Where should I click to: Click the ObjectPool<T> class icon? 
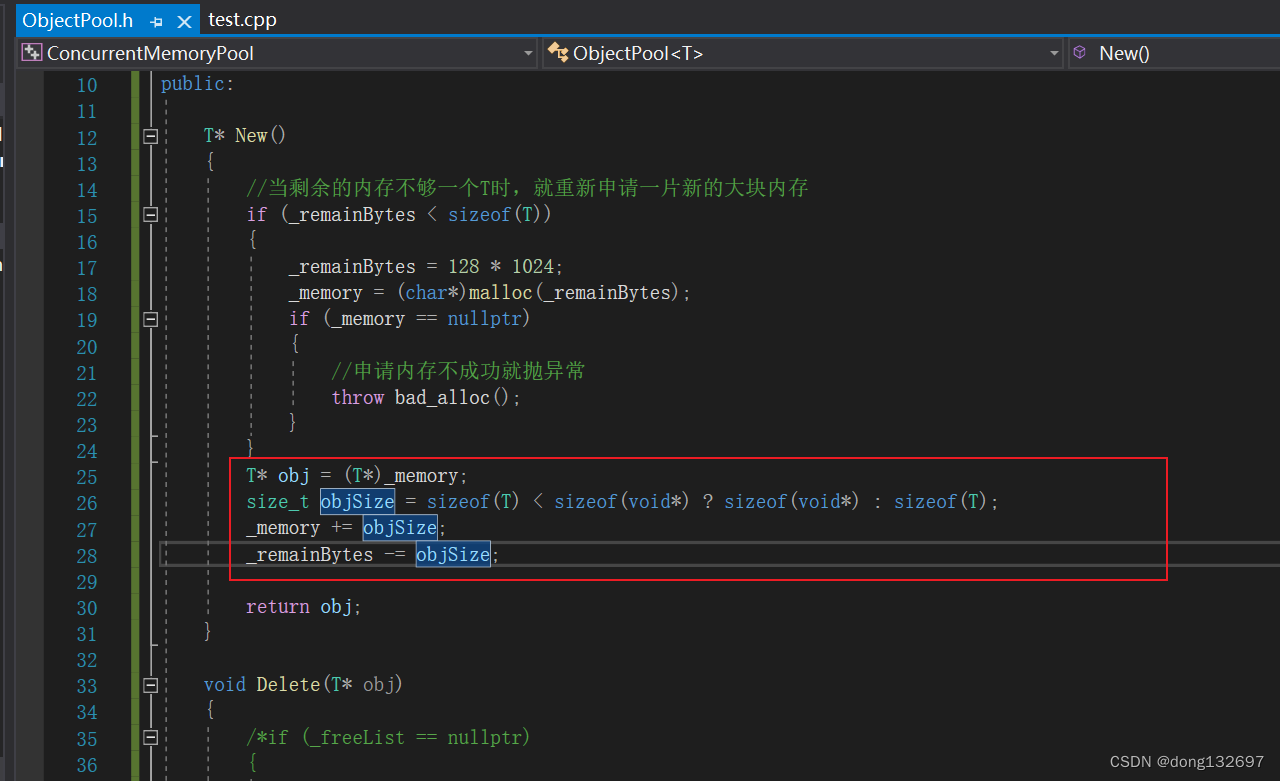point(557,53)
